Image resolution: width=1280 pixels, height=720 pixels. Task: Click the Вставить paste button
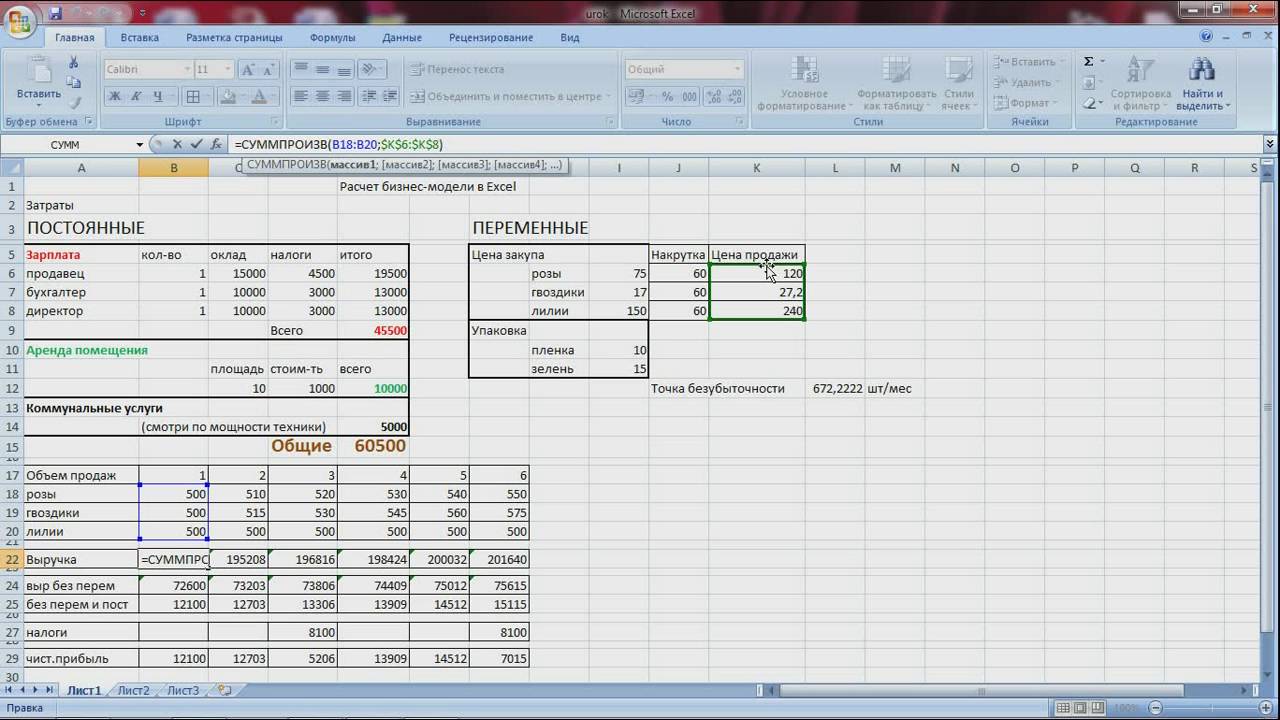click(x=39, y=79)
